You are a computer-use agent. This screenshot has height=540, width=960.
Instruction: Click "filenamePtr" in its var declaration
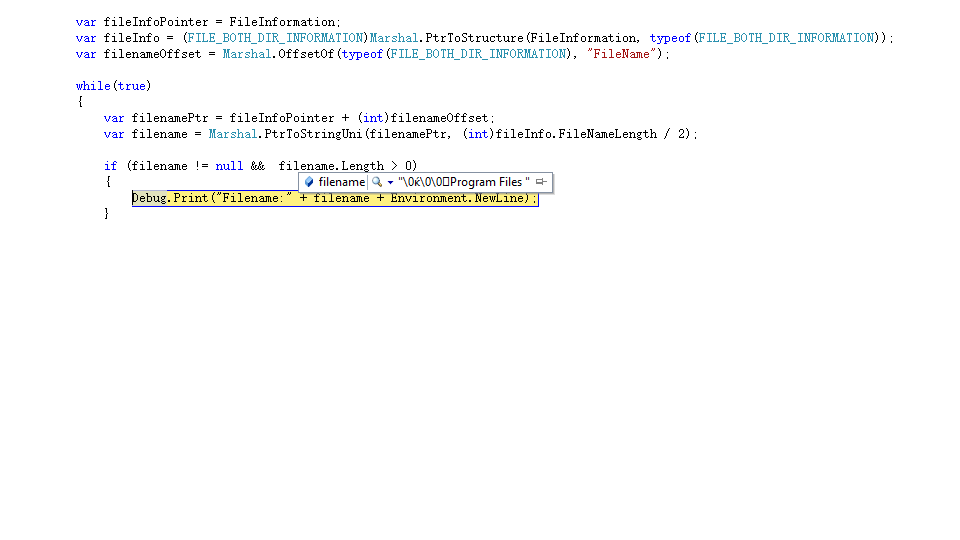click(170, 118)
